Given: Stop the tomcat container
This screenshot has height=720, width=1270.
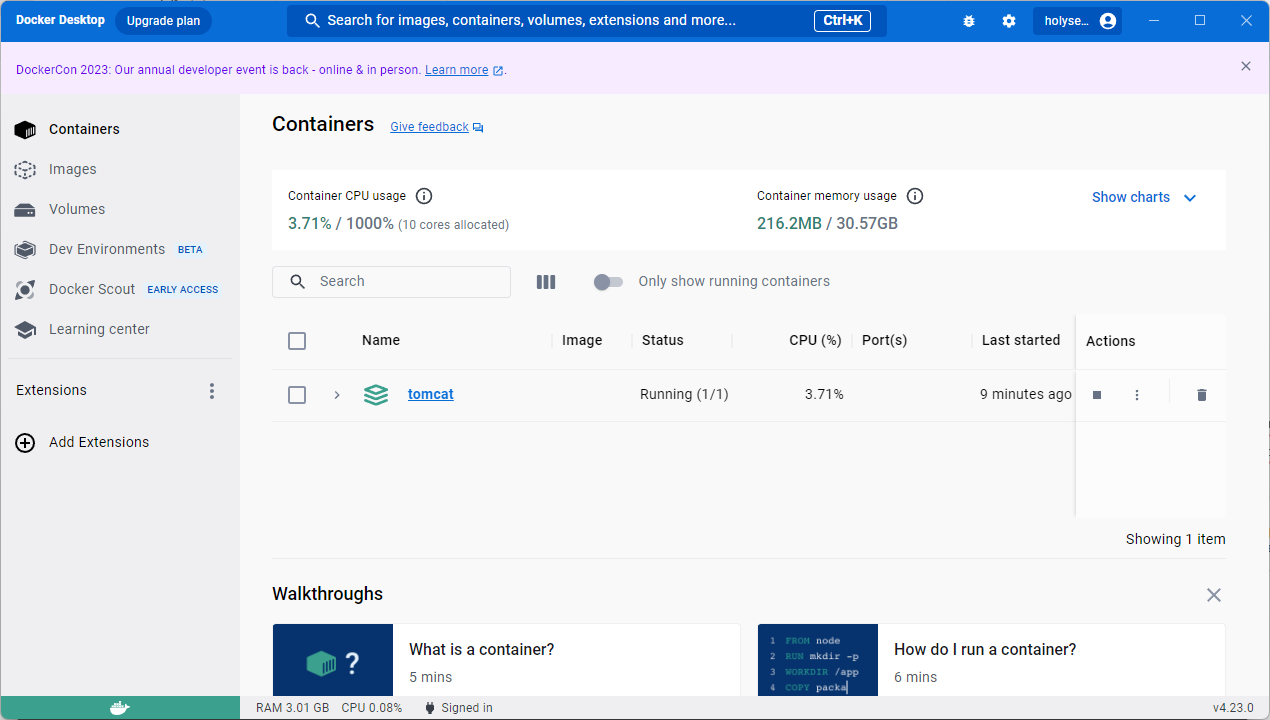Looking at the screenshot, I should pos(1097,395).
